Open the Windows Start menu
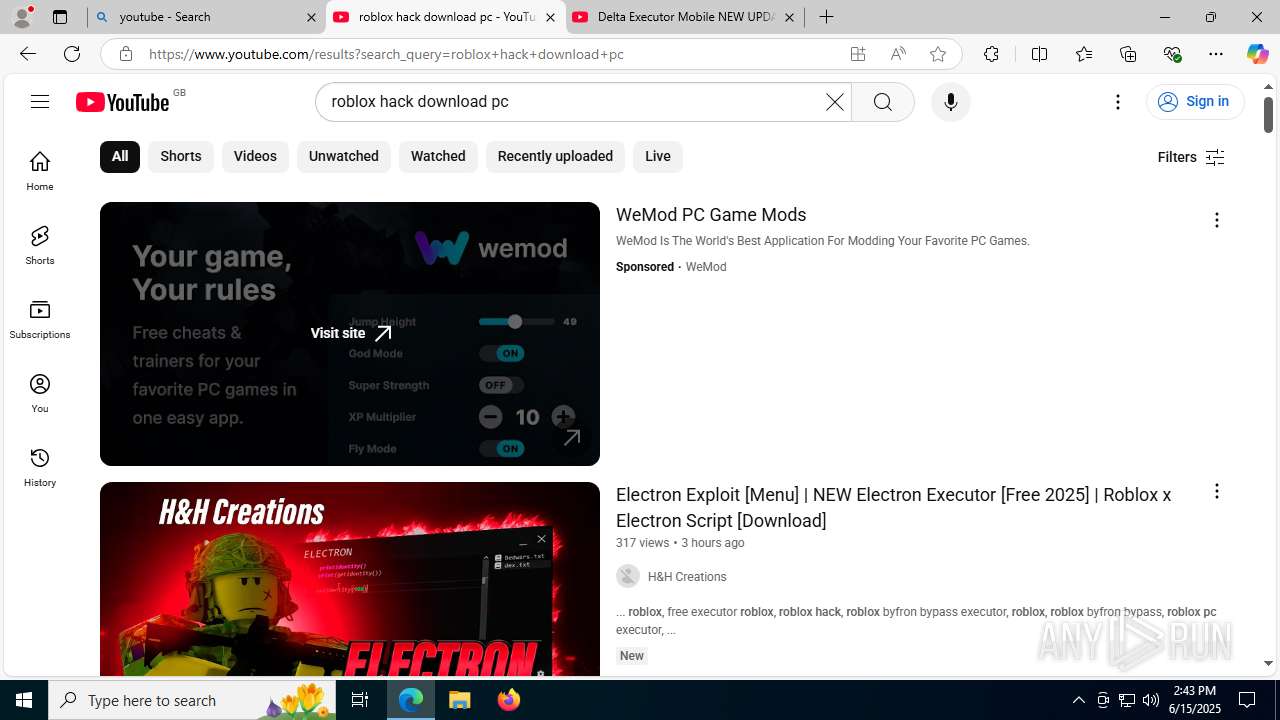Image resolution: width=1280 pixels, height=720 pixels. tap(24, 700)
